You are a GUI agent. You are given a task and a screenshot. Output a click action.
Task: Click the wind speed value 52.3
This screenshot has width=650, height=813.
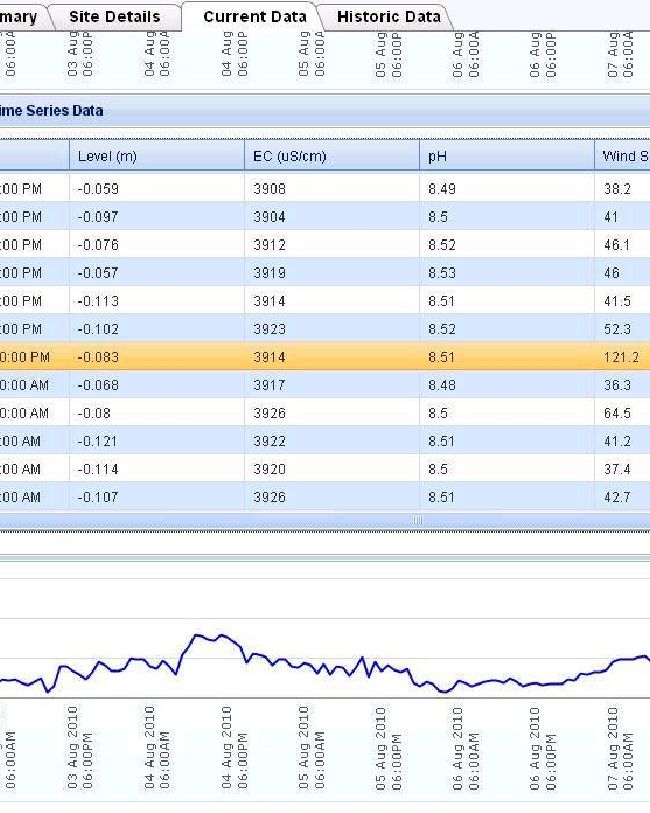point(617,329)
